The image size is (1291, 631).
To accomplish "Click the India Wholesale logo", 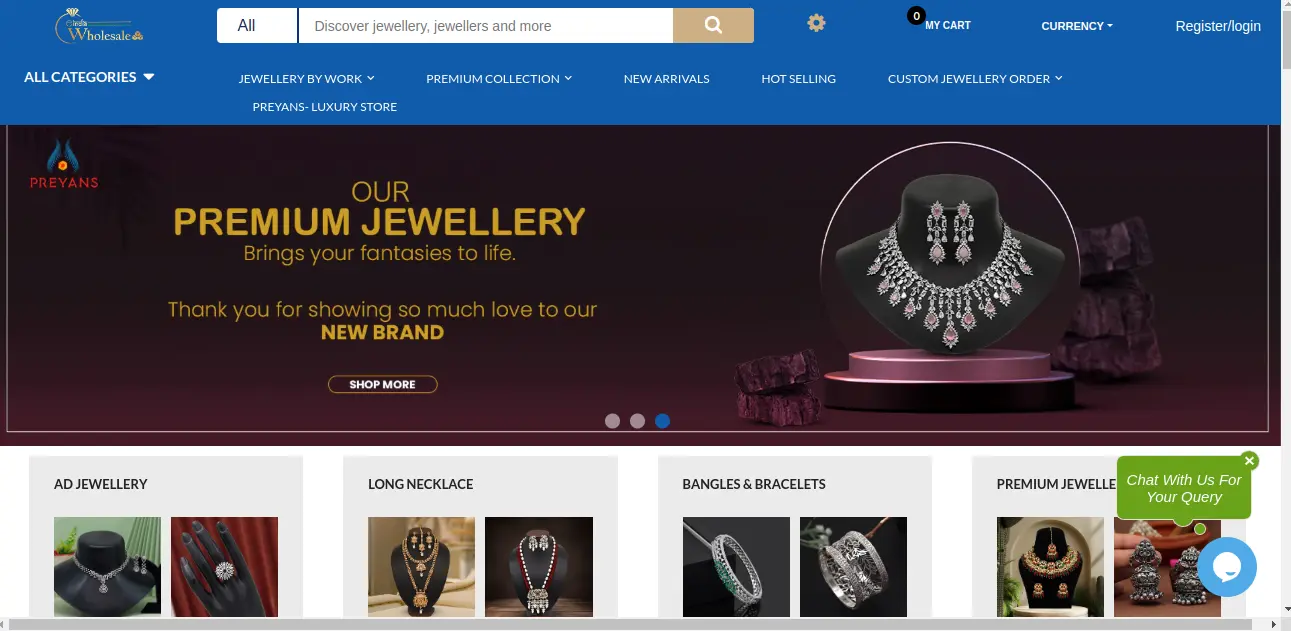I will (x=99, y=27).
